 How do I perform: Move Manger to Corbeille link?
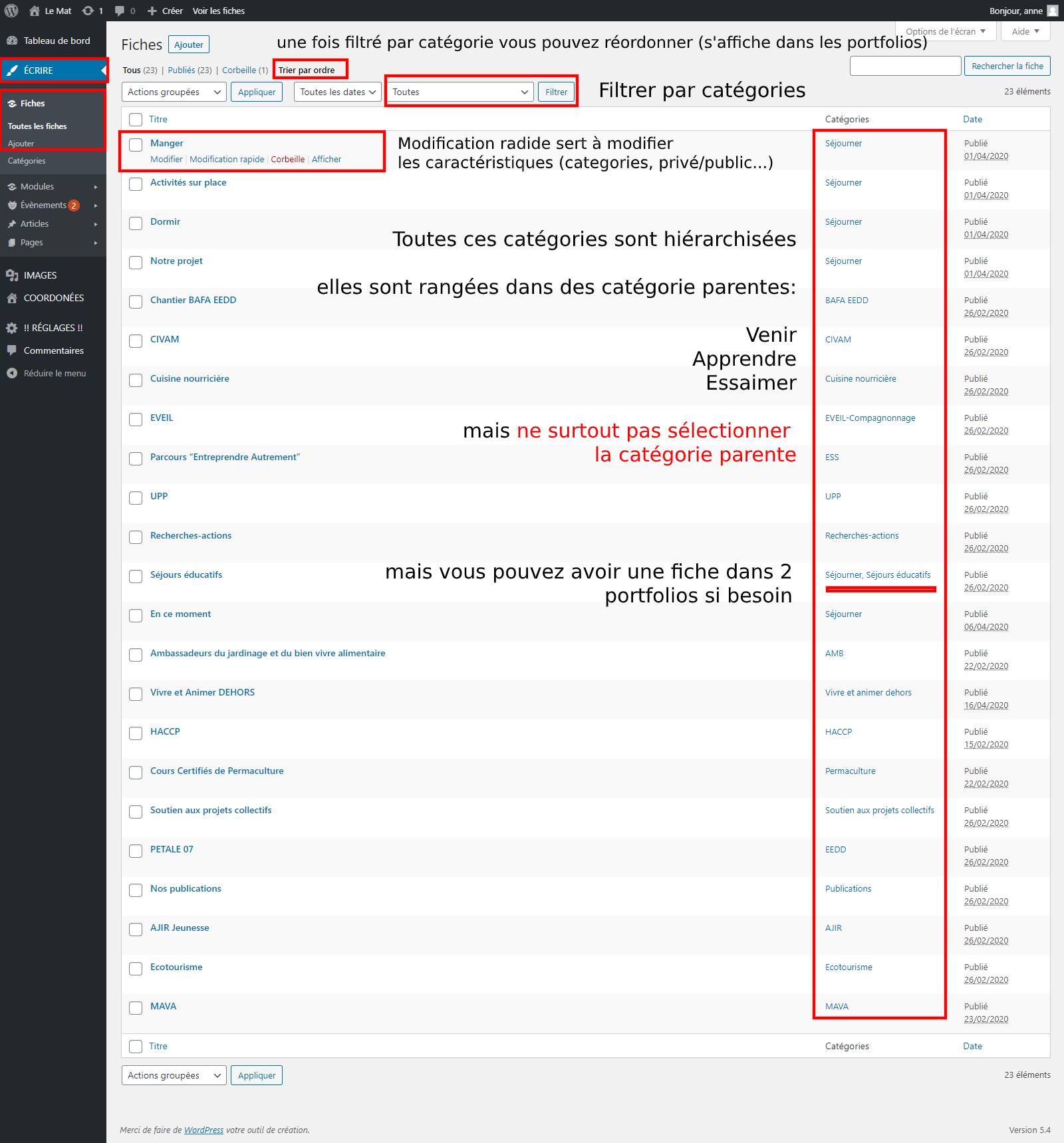pos(287,160)
